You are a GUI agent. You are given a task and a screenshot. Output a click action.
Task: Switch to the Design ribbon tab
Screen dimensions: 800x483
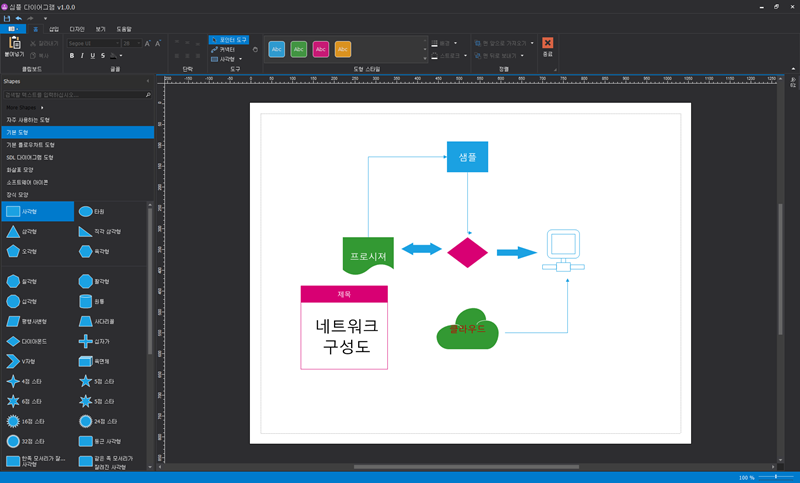77,29
